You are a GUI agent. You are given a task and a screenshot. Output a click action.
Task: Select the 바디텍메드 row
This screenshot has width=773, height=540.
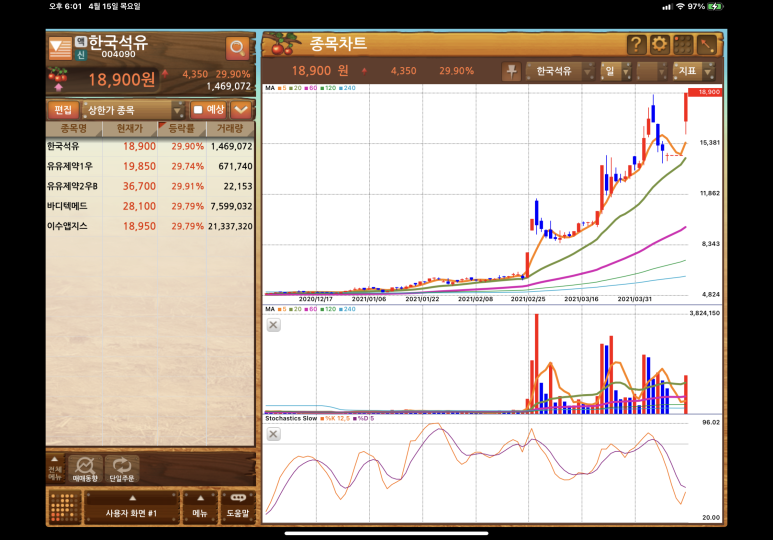150,206
